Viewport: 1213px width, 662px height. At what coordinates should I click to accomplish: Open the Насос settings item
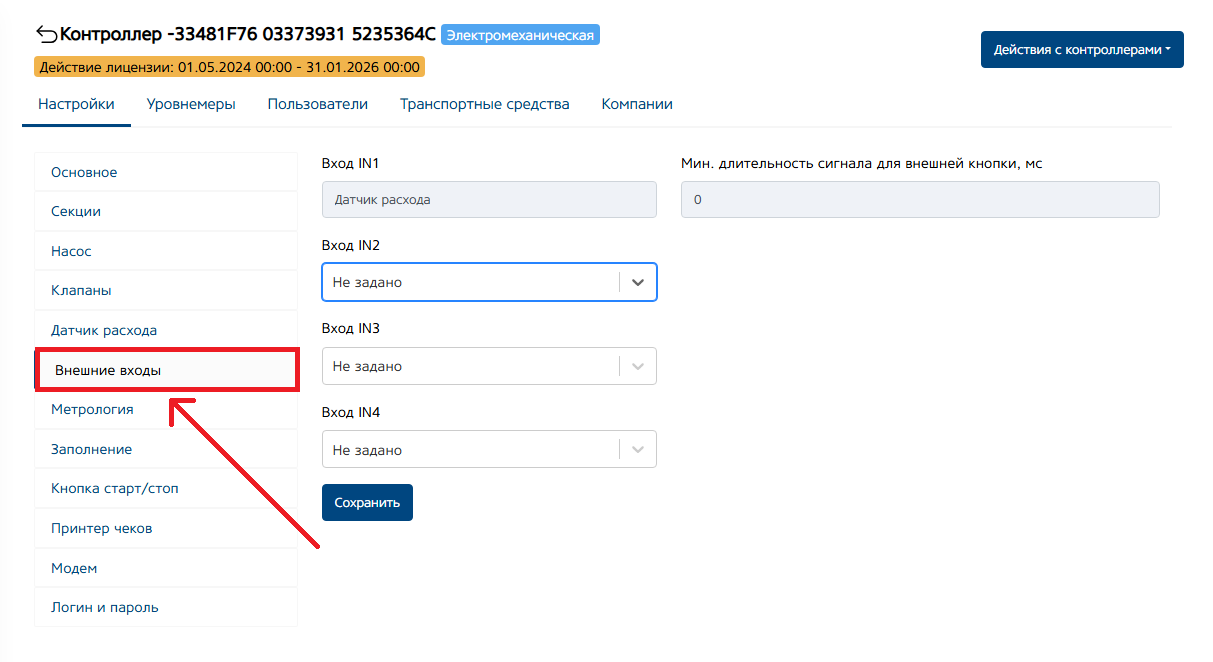pyautogui.click(x=71, y=251)
